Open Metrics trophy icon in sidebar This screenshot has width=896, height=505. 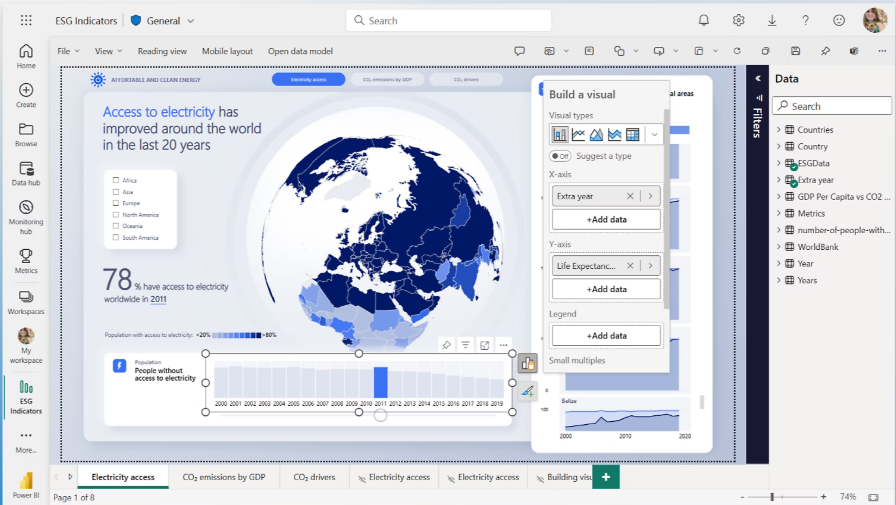tap(26, 261)
